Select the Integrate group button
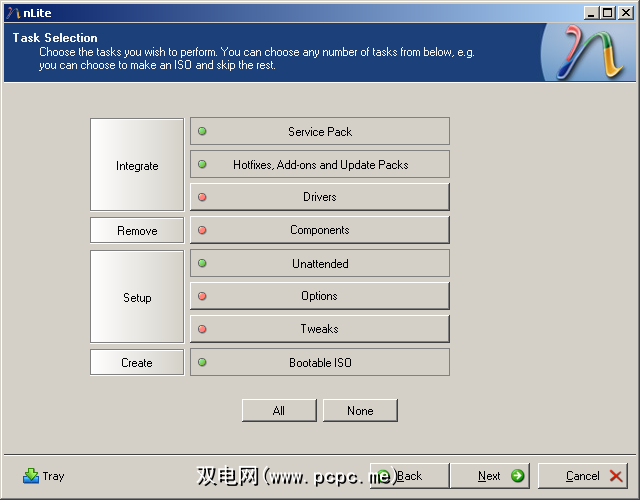Viewport: 640px width, 500px height. pos(137,165)
